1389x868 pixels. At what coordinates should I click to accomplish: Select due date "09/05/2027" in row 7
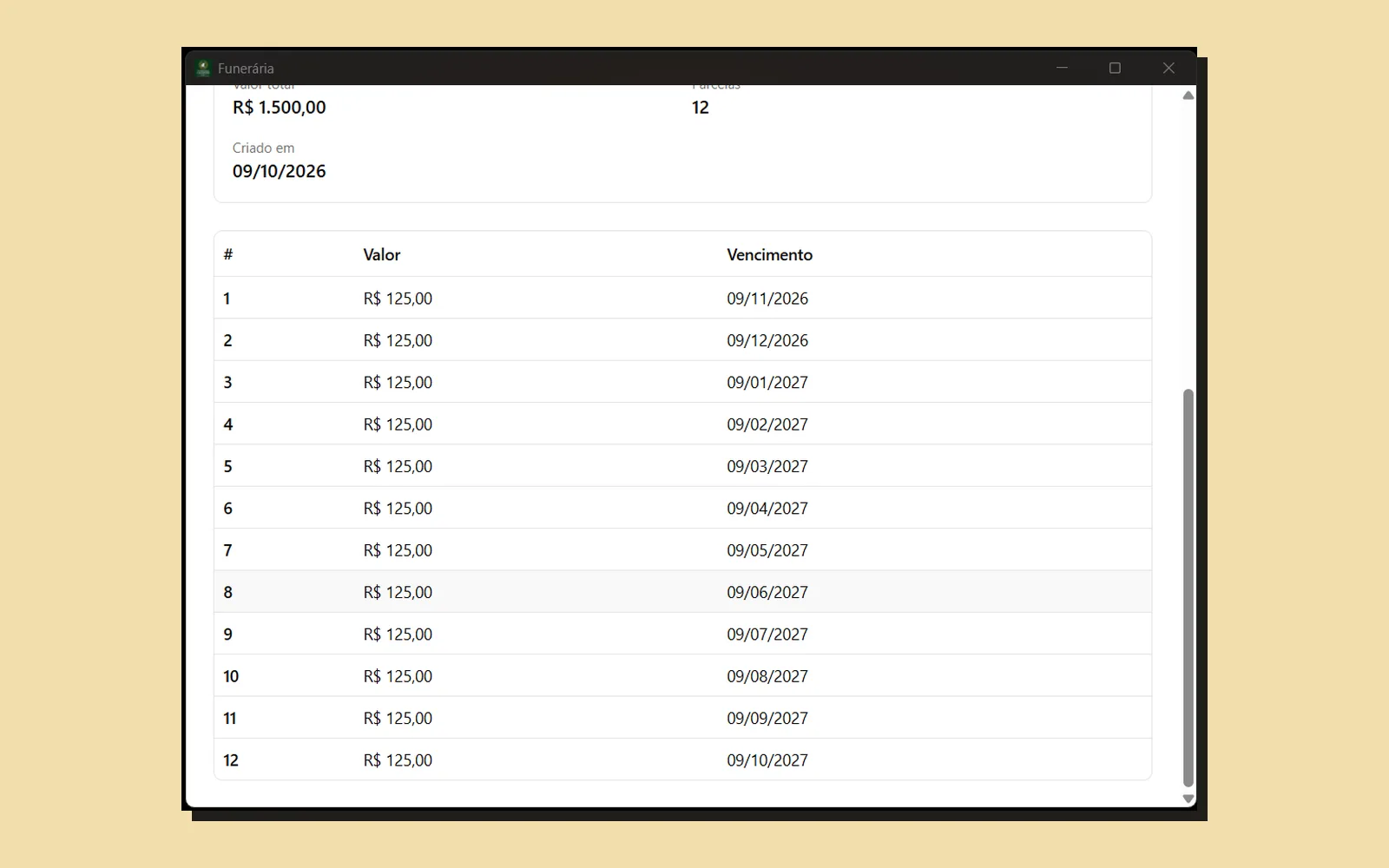point(767,550)
